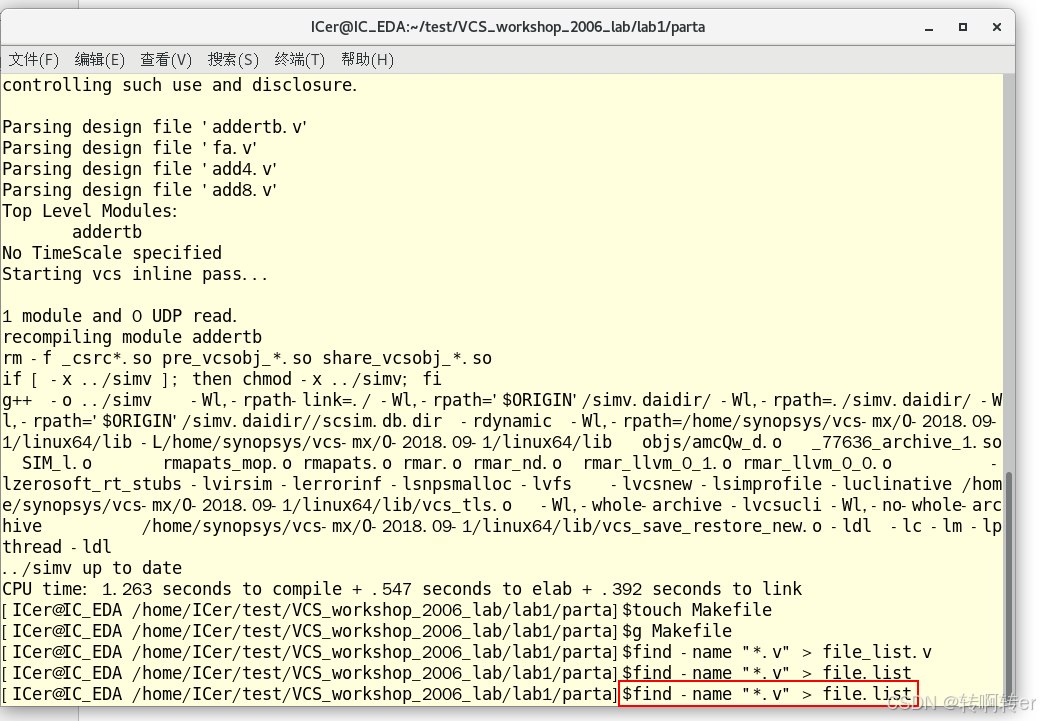Screen dimensions: 1040x721
Task: Minimize the terminal window
Action: click(x=929, y=27)
